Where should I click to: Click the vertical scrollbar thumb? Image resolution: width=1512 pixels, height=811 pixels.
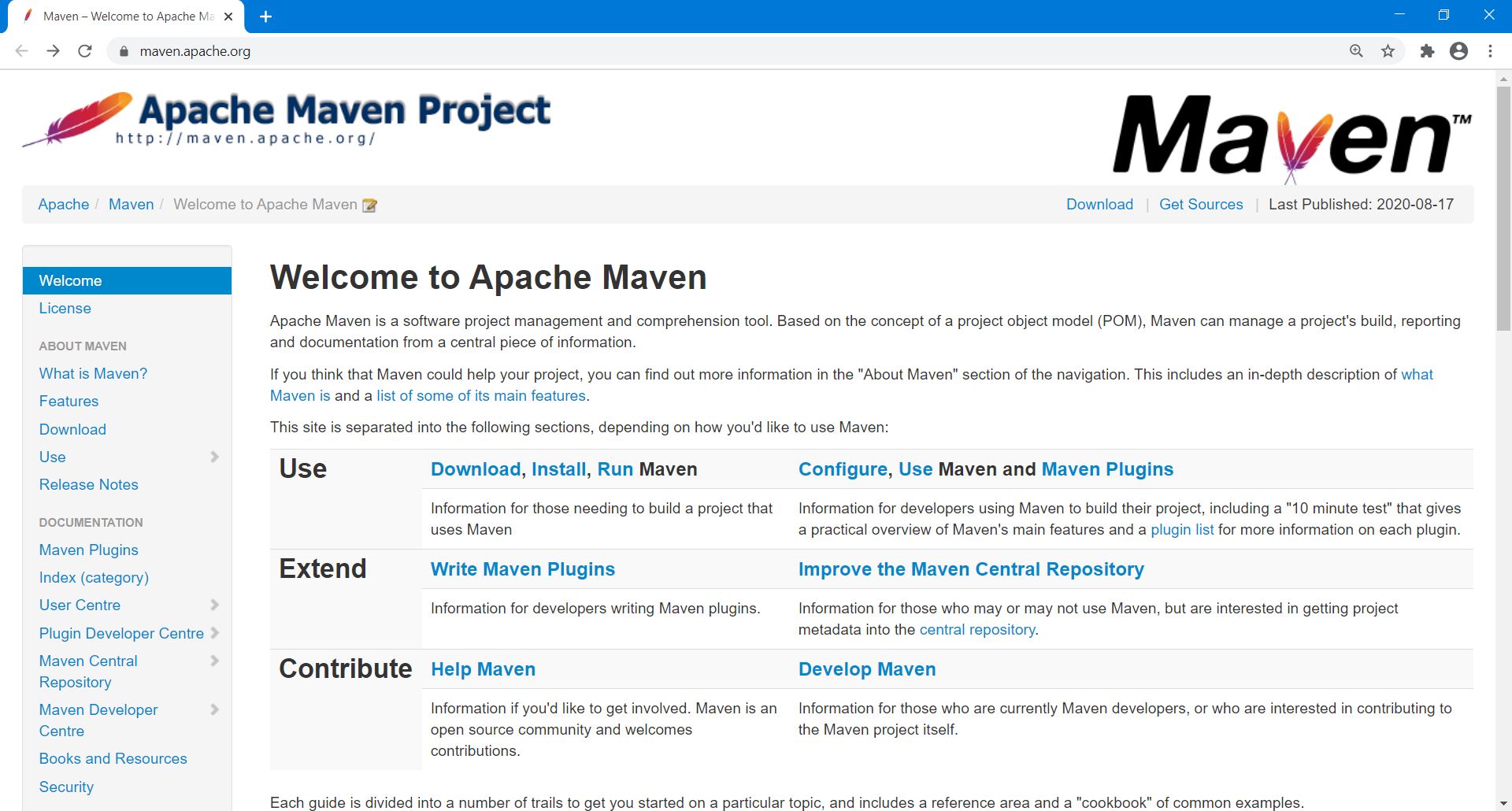click(1503, 209)
